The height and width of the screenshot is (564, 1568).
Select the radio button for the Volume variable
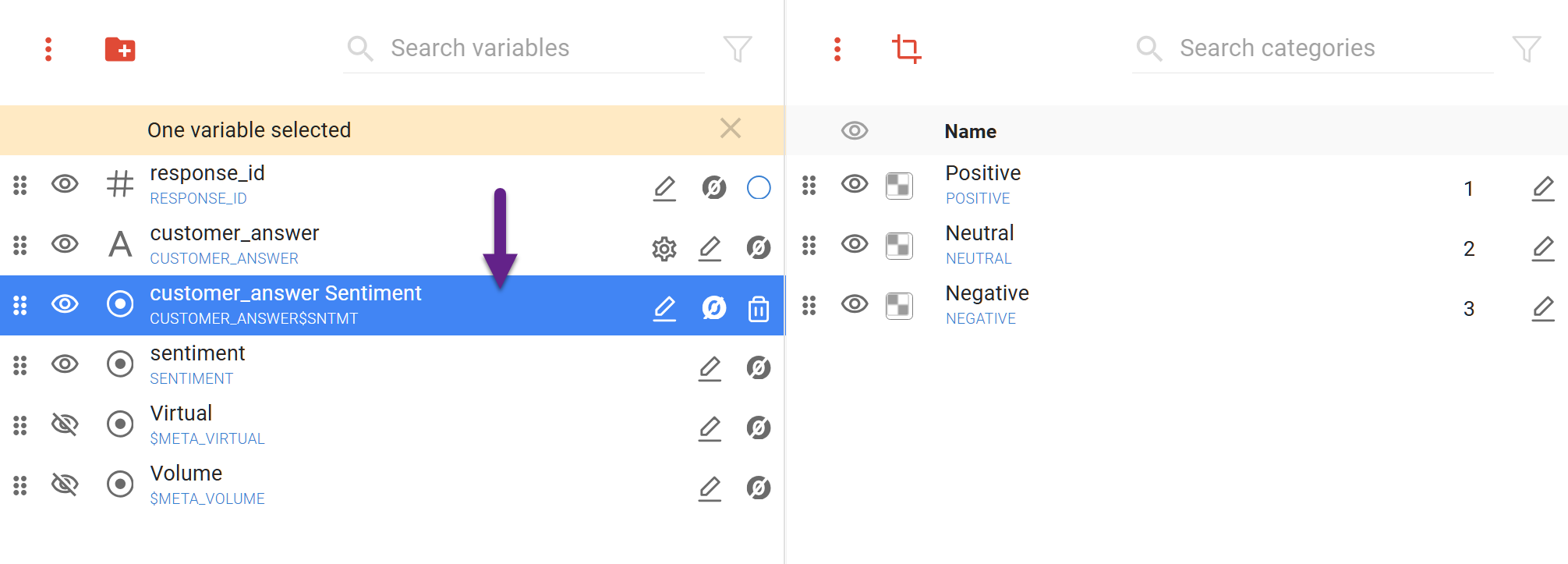[119, 484]
